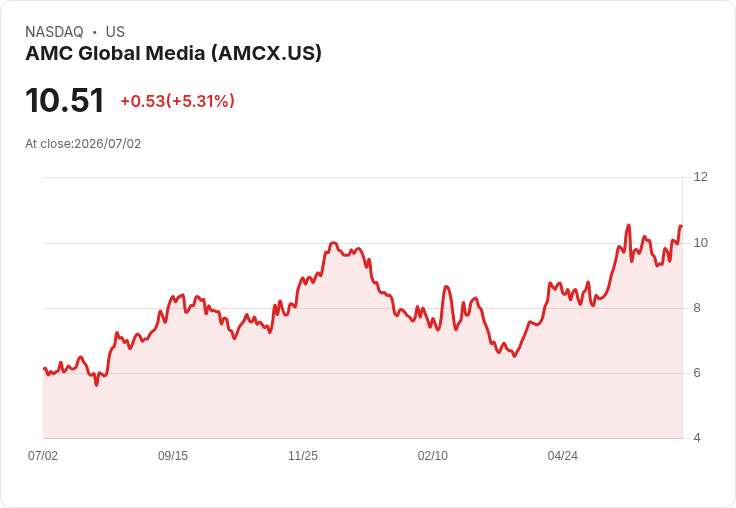
Task: Click the At close:2026/07/02 timestamp
Action: (83, 144)
